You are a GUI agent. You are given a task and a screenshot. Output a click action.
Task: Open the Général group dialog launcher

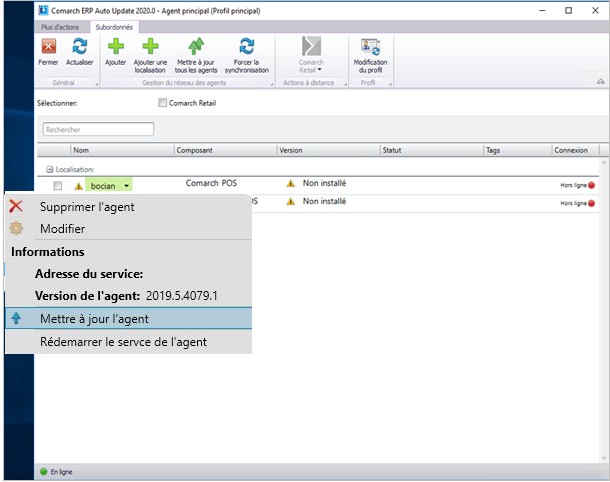click(97, 84)
